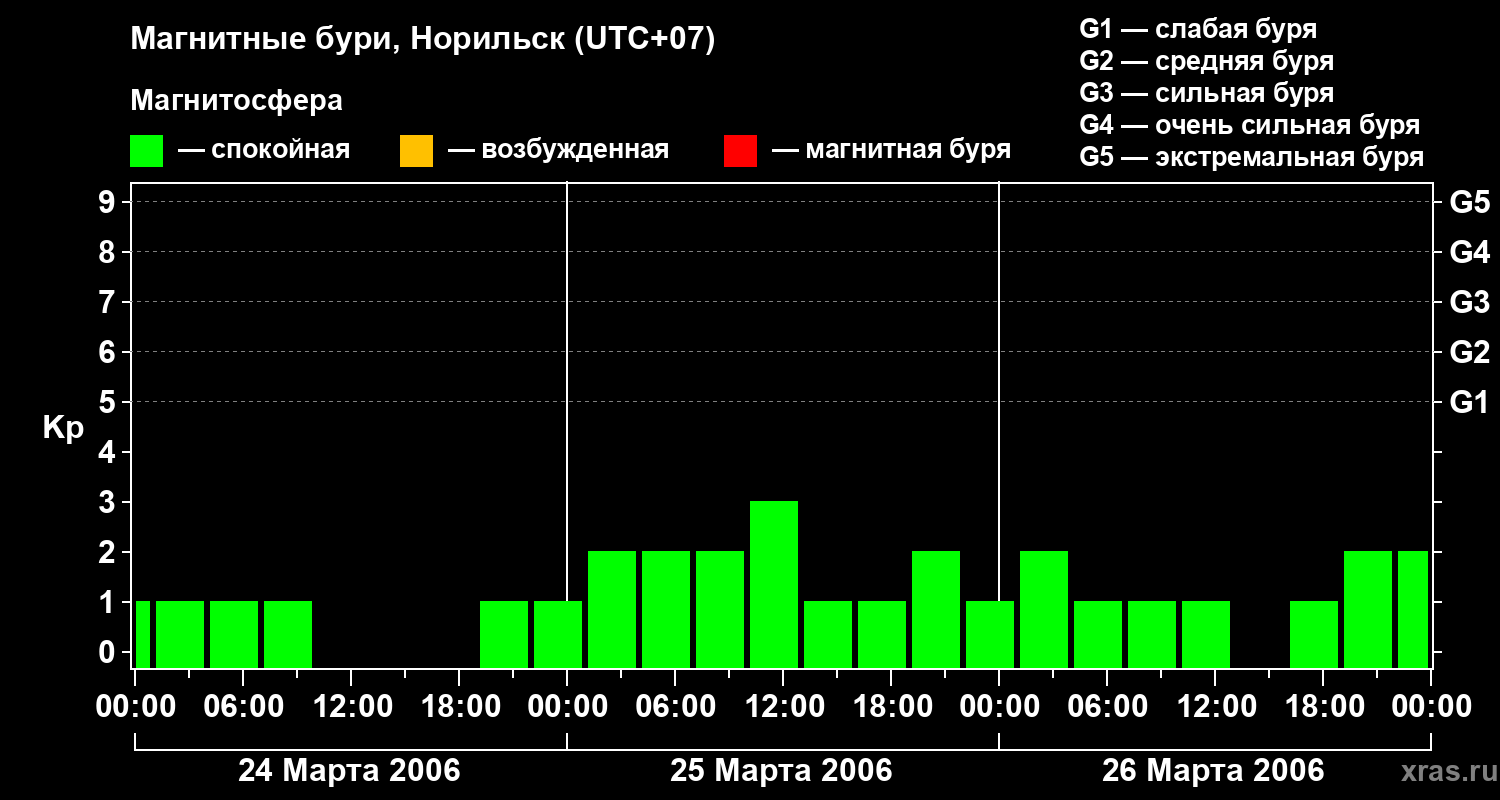Image resolution: width=1500 pixels, height=800 pixels.
Task: Click the bar crossing midnight between 24 and 25 March
Action: click(x=558, y=634)
